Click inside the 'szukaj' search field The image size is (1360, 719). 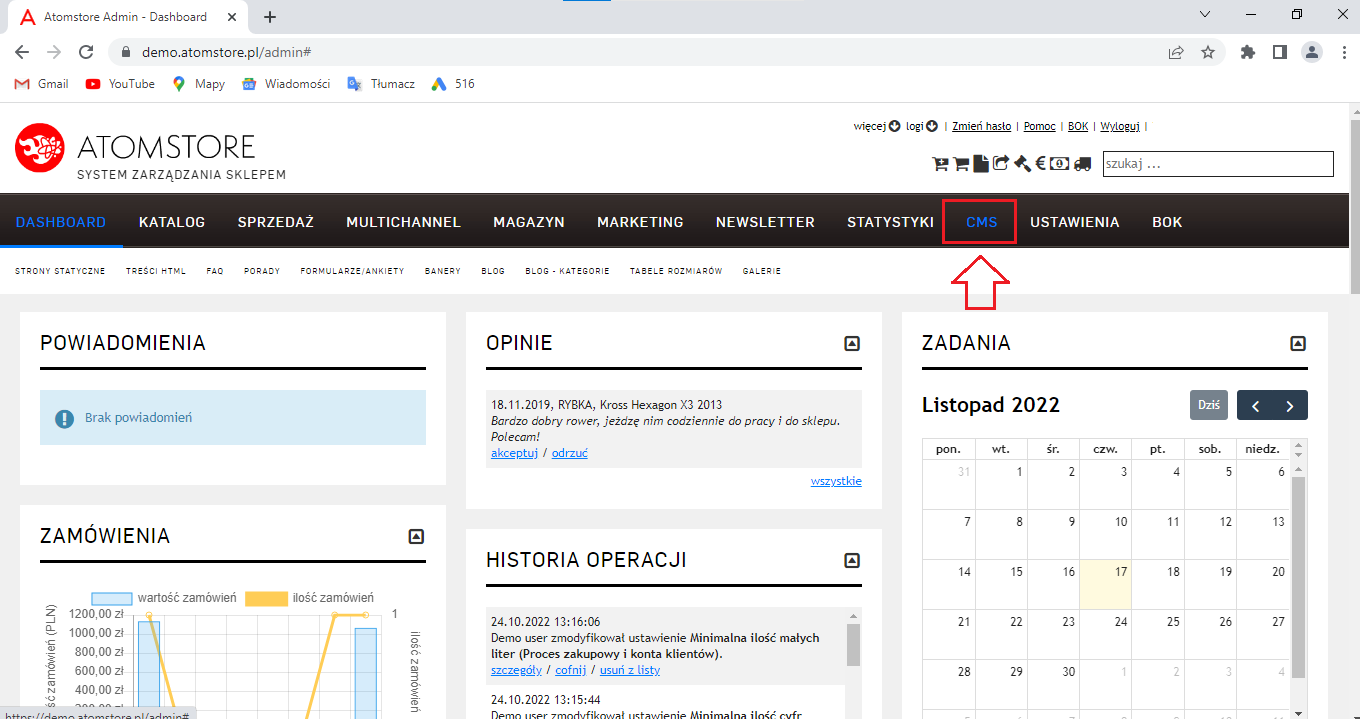(x=1217, y=163)
